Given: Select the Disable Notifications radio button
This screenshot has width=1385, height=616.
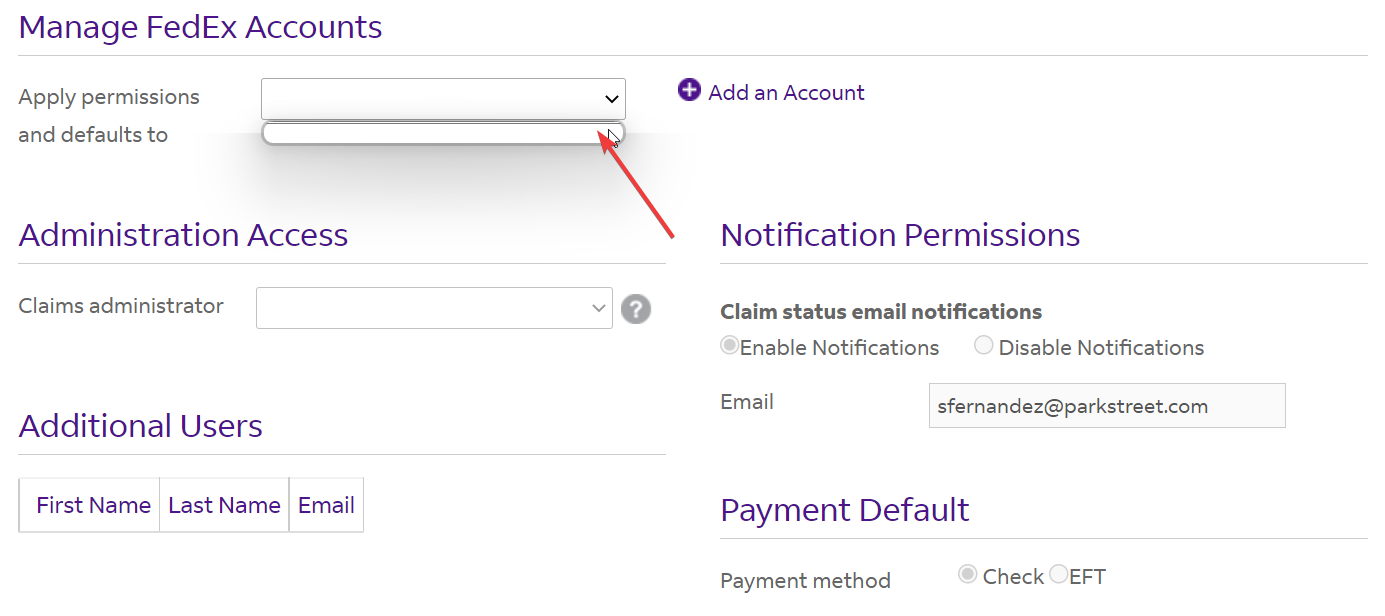Looking at the screenshot, I should click(984, 346).
